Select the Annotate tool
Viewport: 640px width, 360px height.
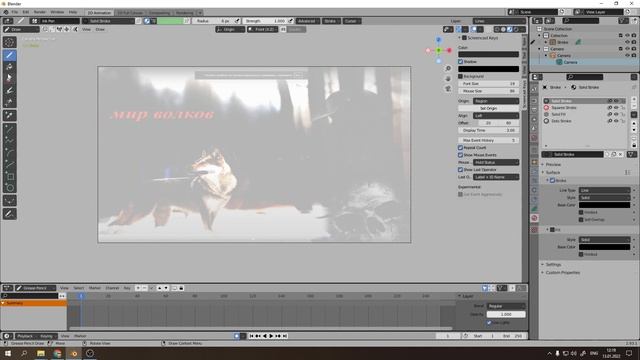(x=9, y=214)
